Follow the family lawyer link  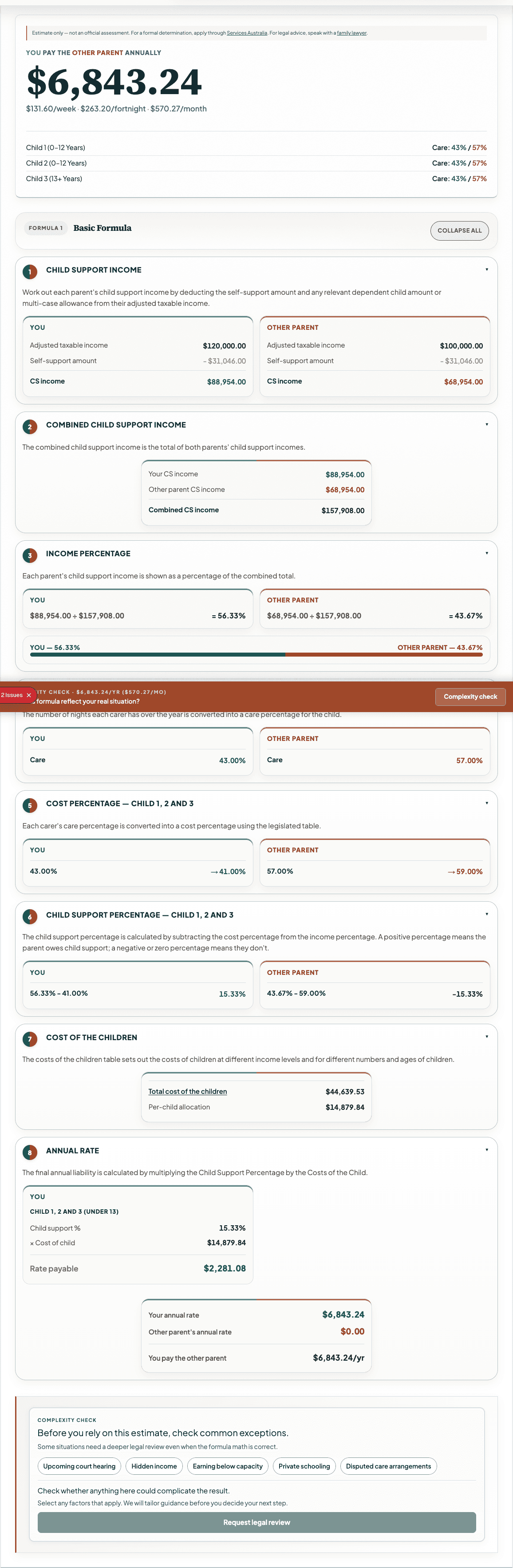tap(352, 33)
